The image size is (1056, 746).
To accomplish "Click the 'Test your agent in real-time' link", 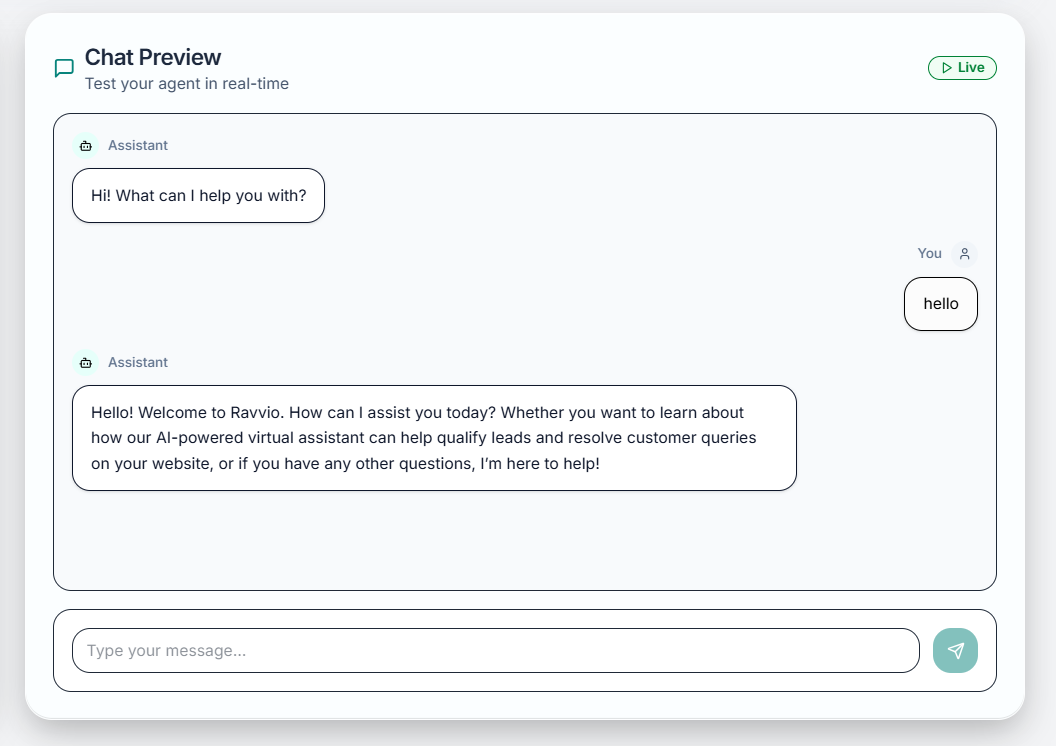I will [187, 84].
